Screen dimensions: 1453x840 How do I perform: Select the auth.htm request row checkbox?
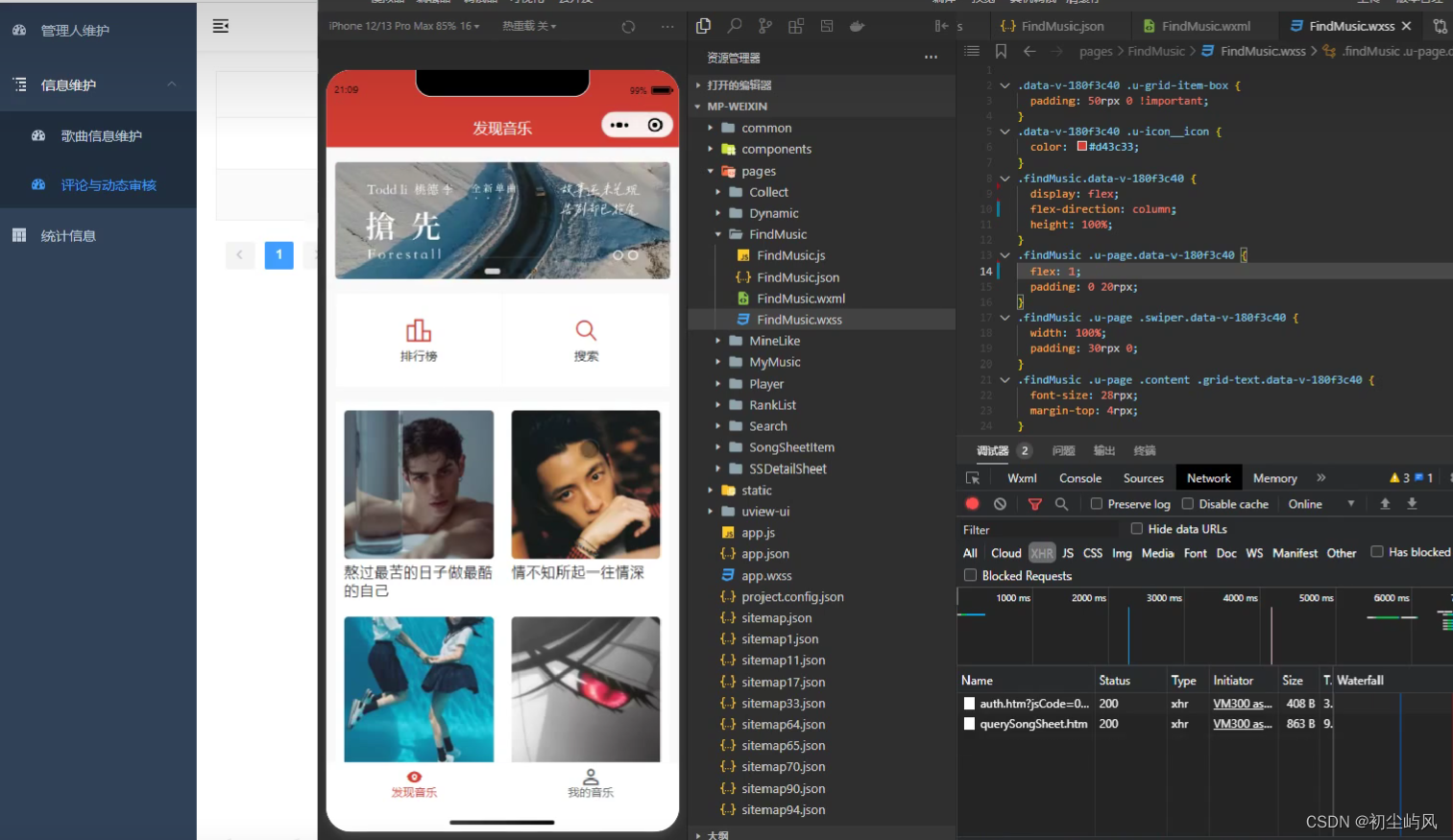[969, 704]
